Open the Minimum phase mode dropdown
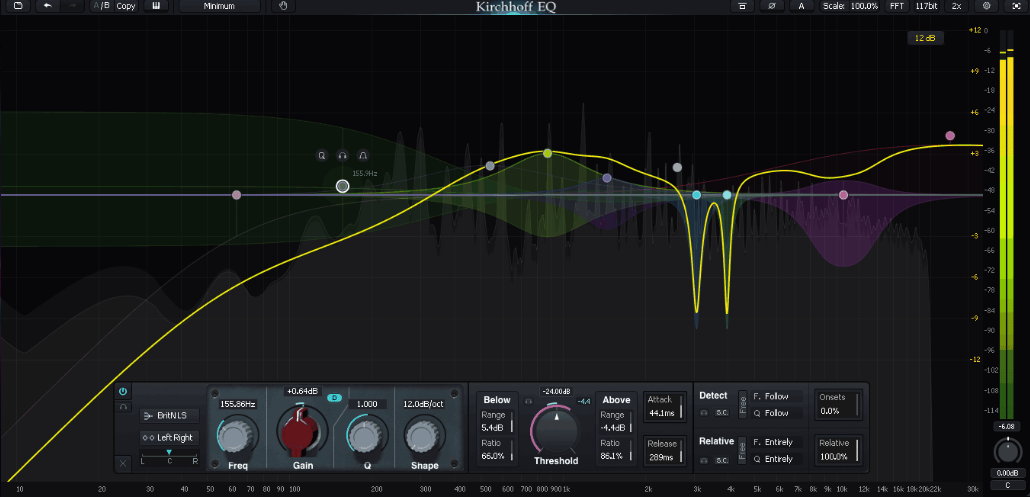The width and height of the screenshot is (1030, 497). coord(220,6)
